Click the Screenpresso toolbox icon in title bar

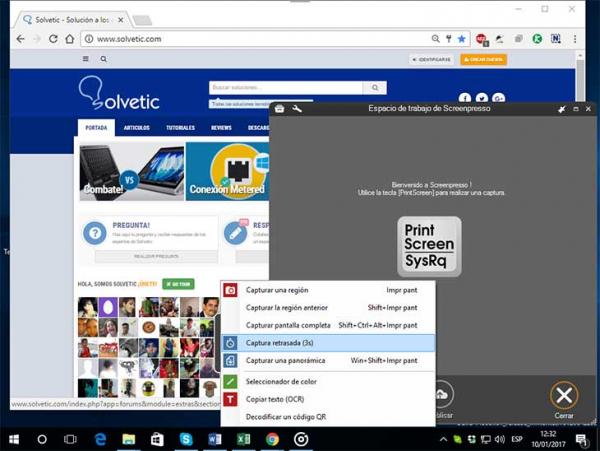(x=279, y=109)
